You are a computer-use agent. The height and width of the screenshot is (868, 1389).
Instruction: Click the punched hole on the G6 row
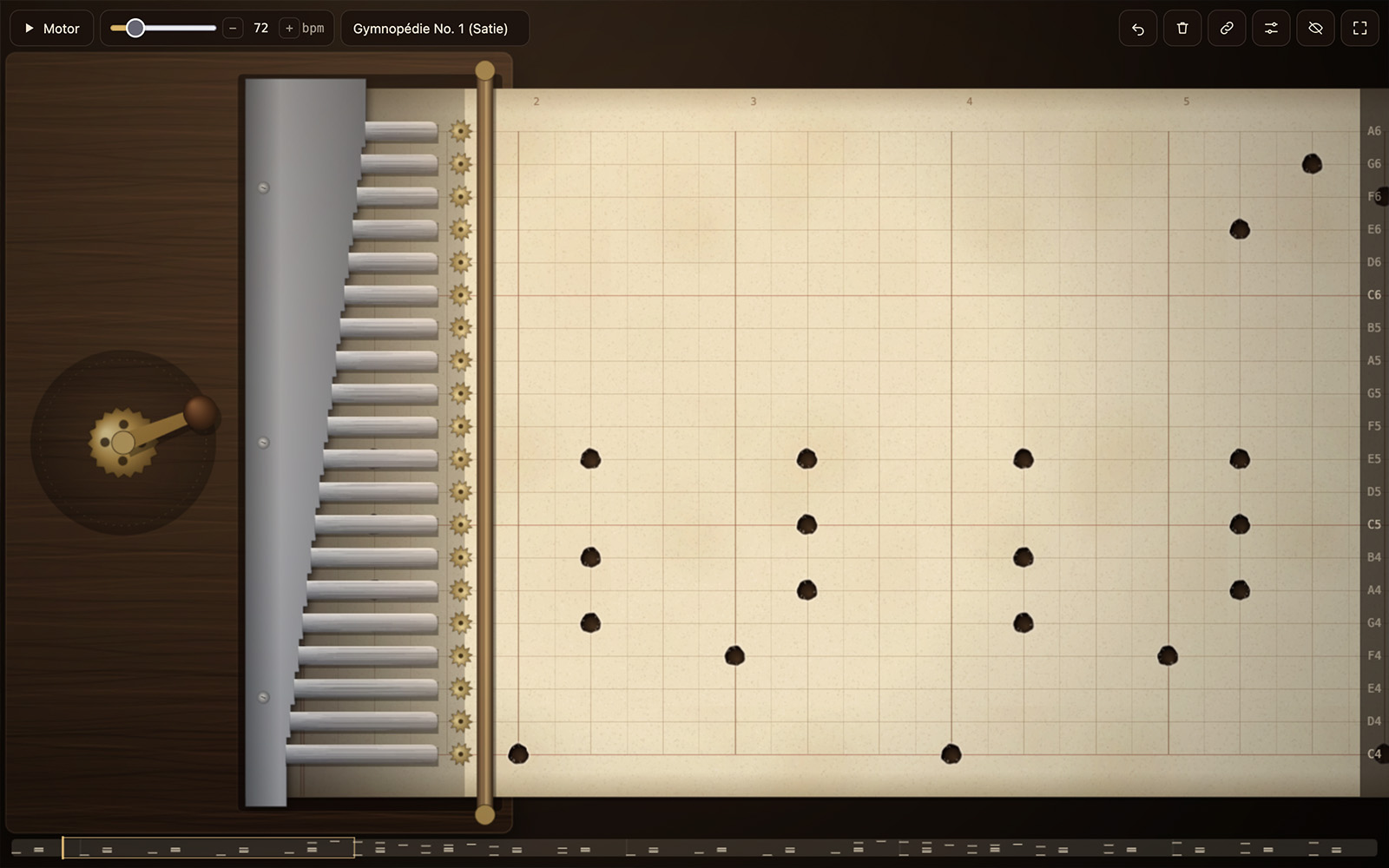point(1312,163)
